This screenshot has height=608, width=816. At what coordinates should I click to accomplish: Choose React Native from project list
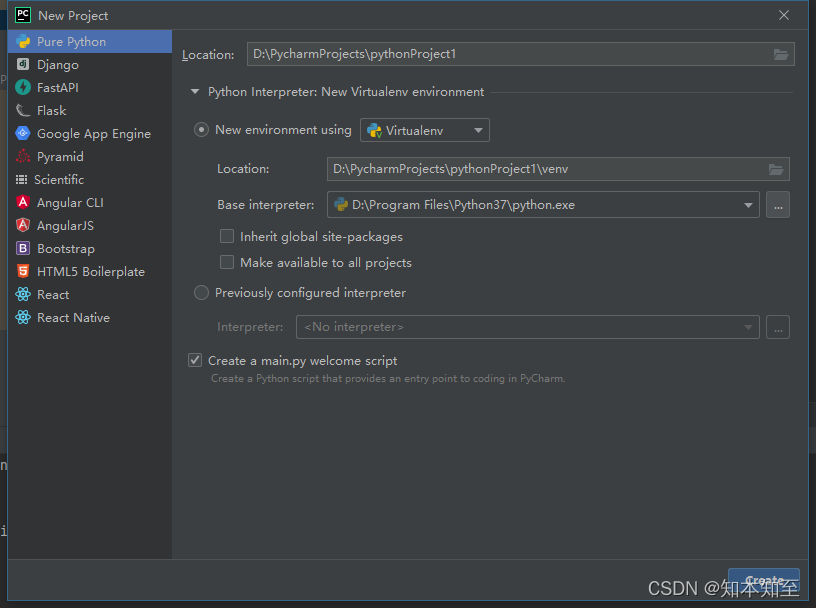[73, 318]
